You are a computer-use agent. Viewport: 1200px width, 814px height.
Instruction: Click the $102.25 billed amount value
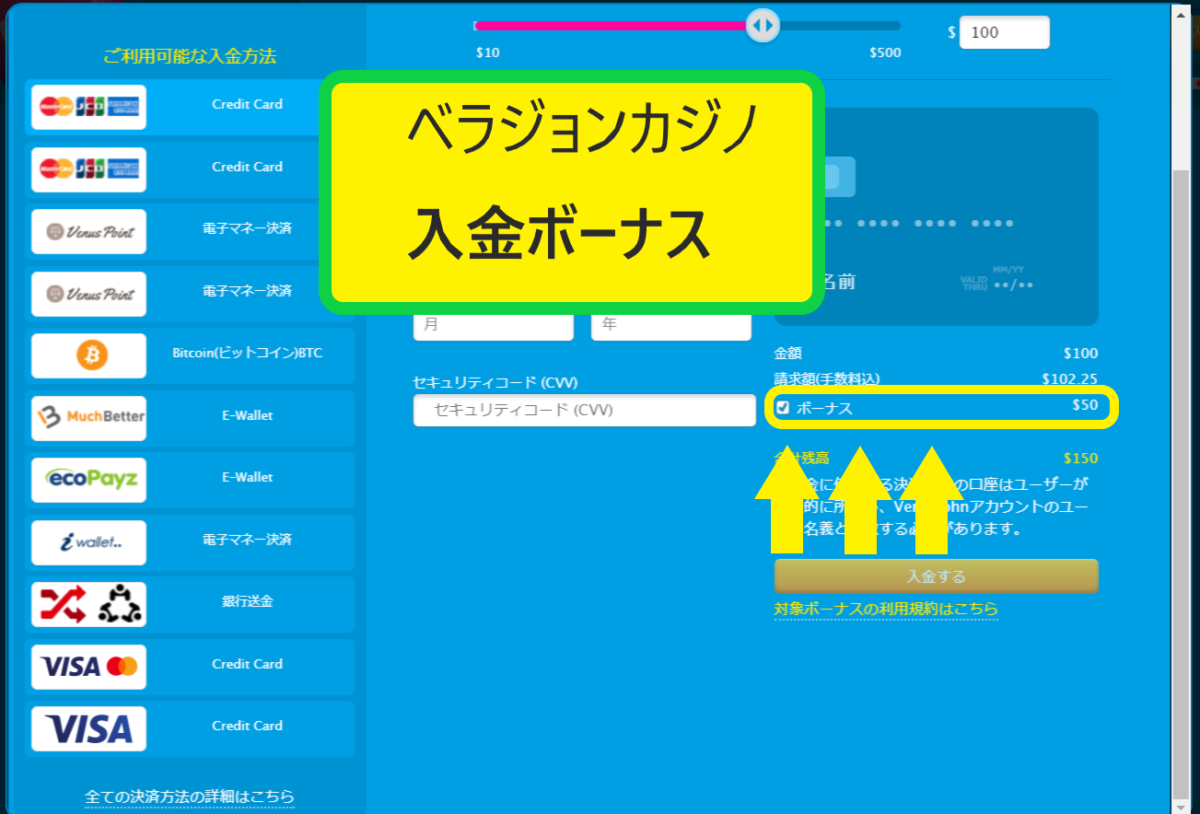pyautogui.click(x=1069, y=379)
